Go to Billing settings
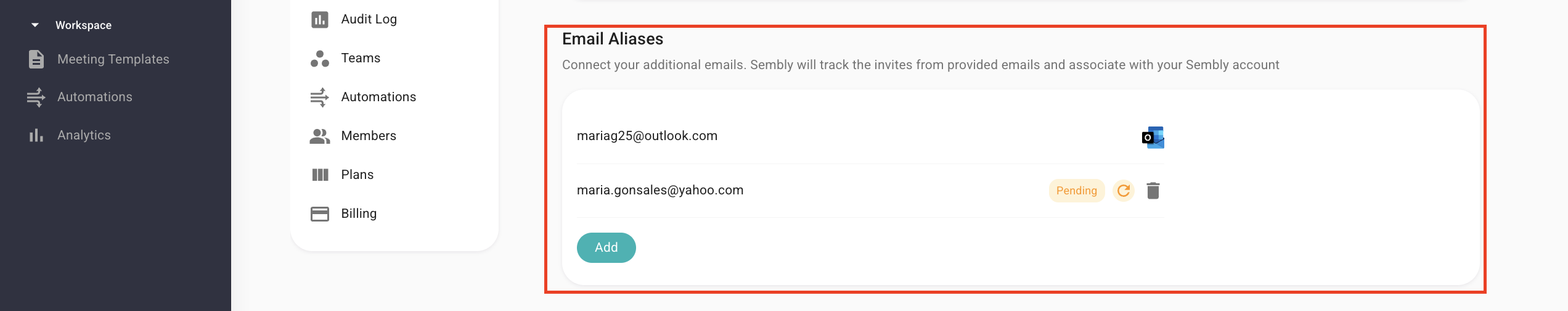 (x=359, y=214)
